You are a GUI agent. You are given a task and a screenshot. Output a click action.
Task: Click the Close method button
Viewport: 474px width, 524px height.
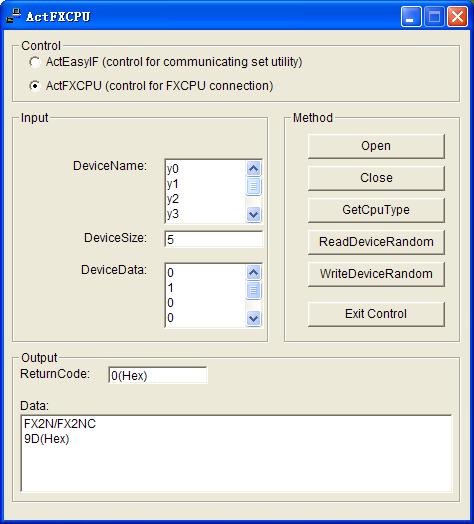pyautogui.click(x=376, y=178)
